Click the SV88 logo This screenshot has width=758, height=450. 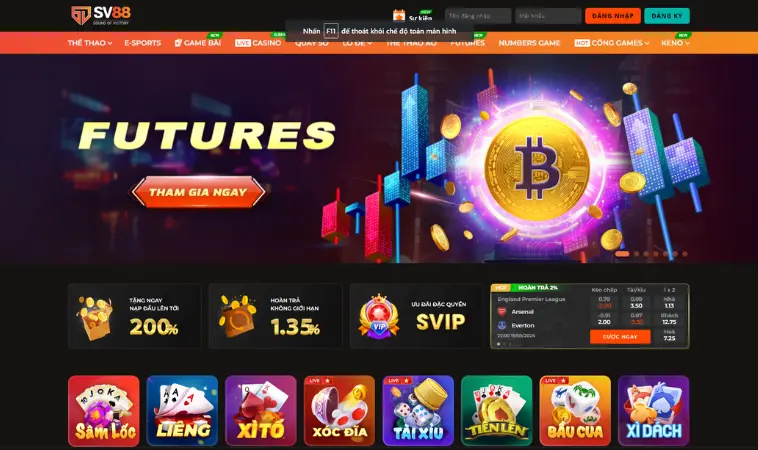click(101, 15)
